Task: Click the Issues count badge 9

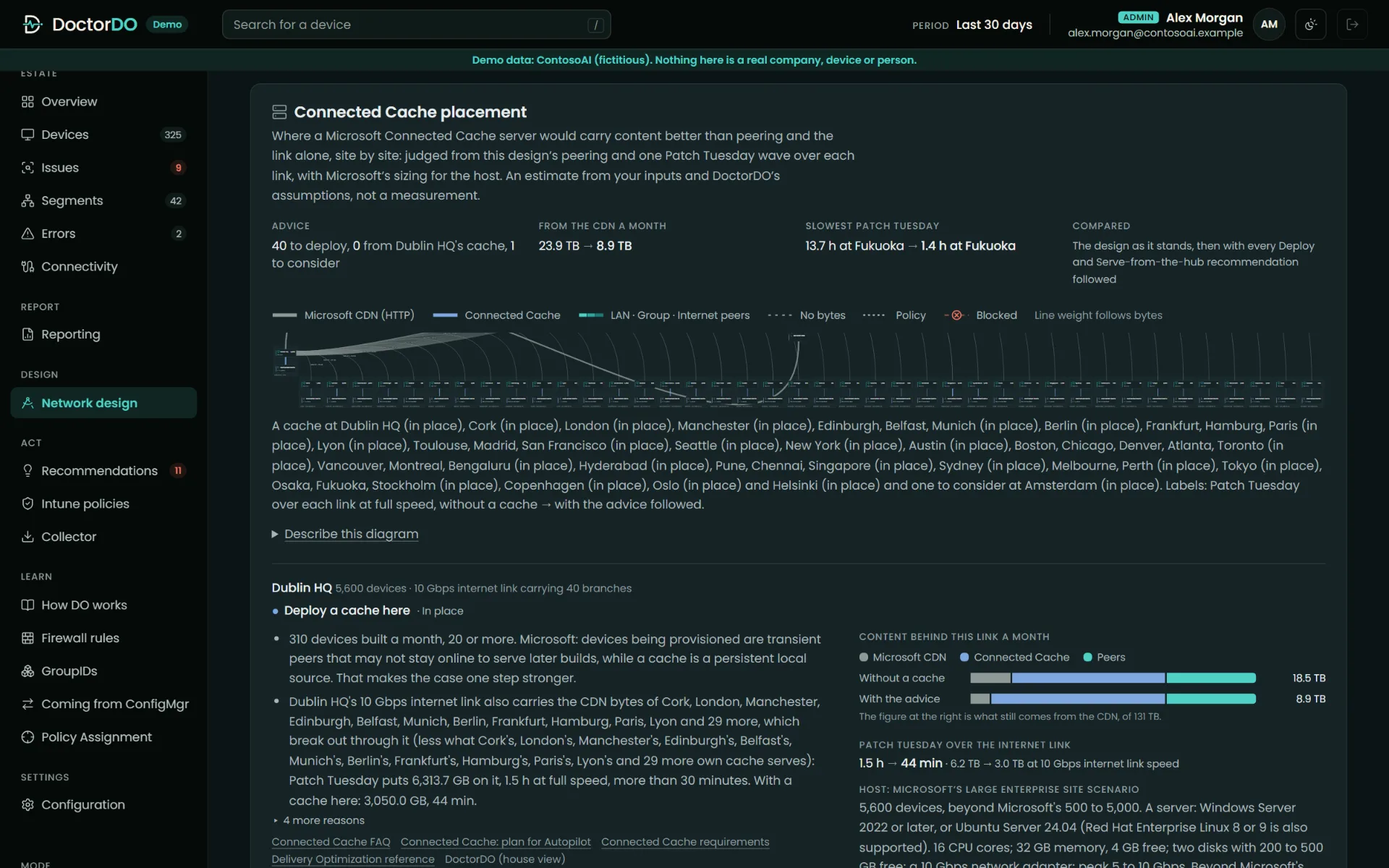Action: coord(178,168)
